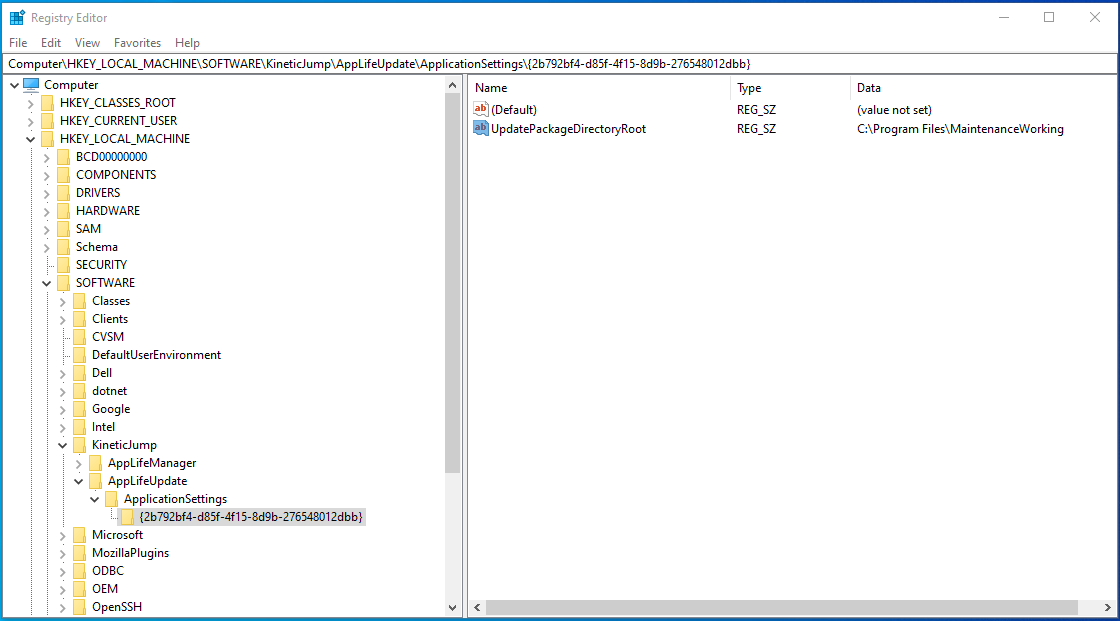Viewport: 1120px width, 621px height.
Task: Open the File menu
Action: click(18, 43)
